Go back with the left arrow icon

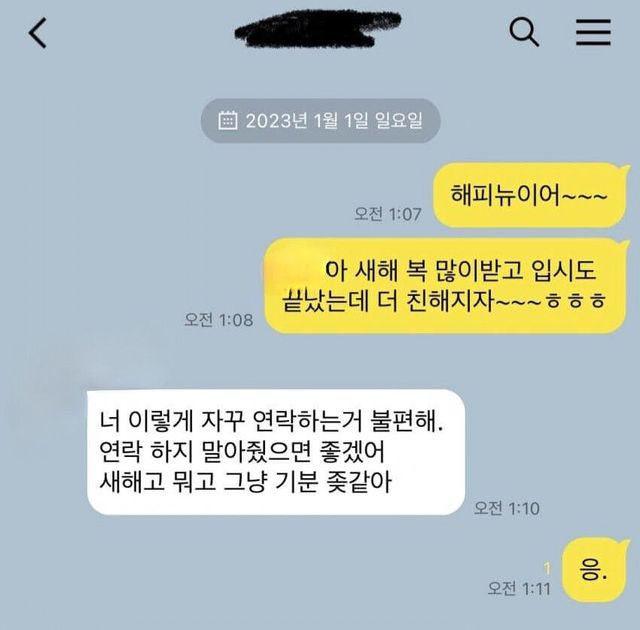pos(37,33)
